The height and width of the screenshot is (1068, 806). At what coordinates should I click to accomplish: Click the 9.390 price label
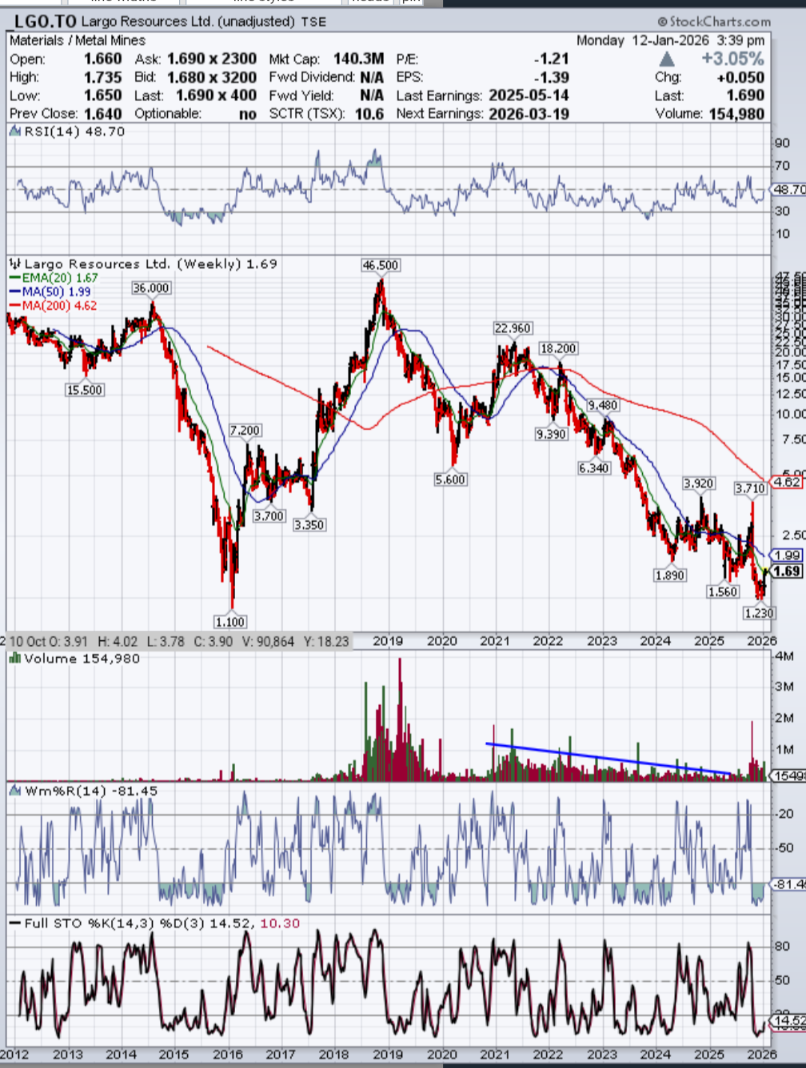(x=551, y=434)
